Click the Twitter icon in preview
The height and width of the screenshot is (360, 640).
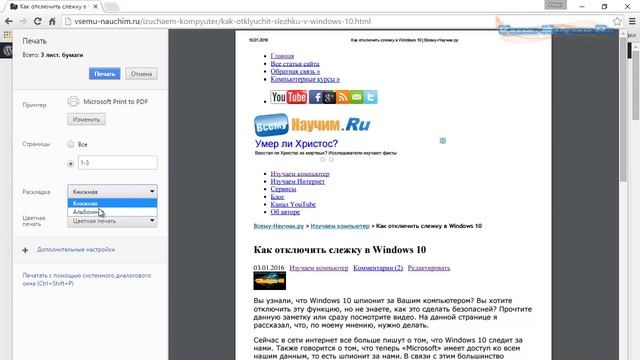[371, 97]
